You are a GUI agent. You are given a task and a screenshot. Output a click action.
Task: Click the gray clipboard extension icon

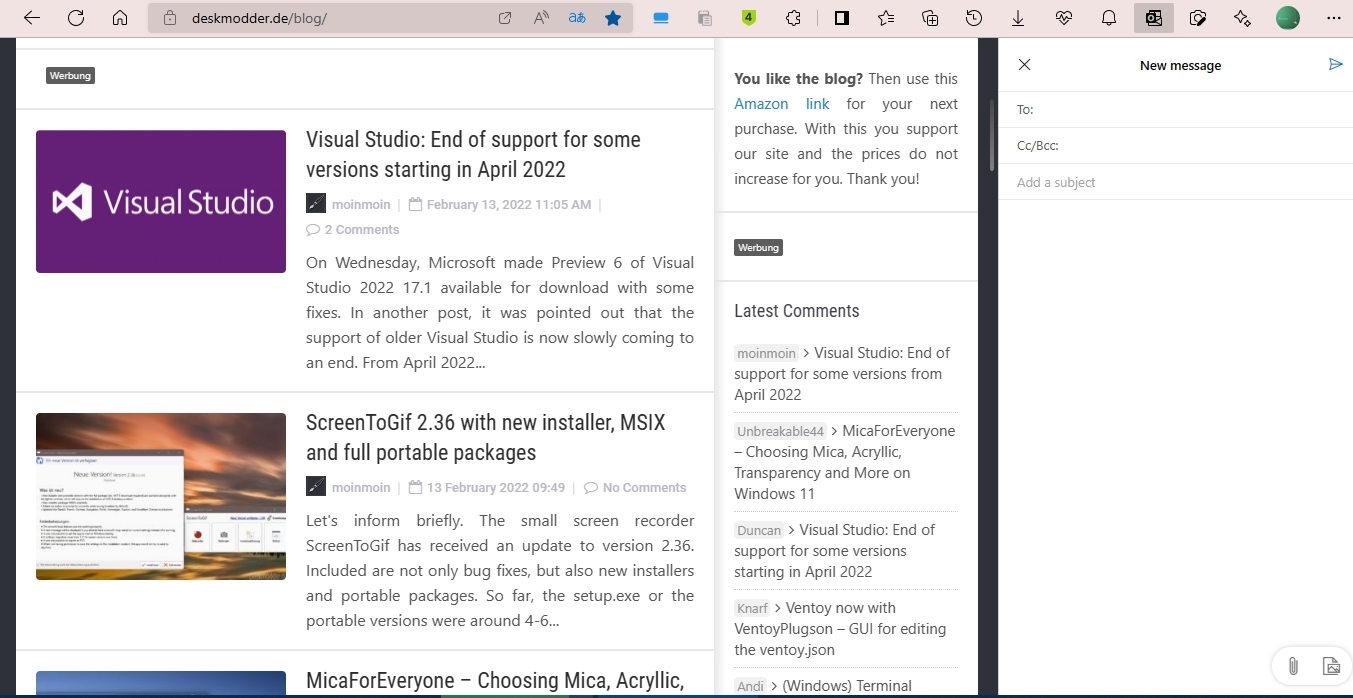point(705,18)
